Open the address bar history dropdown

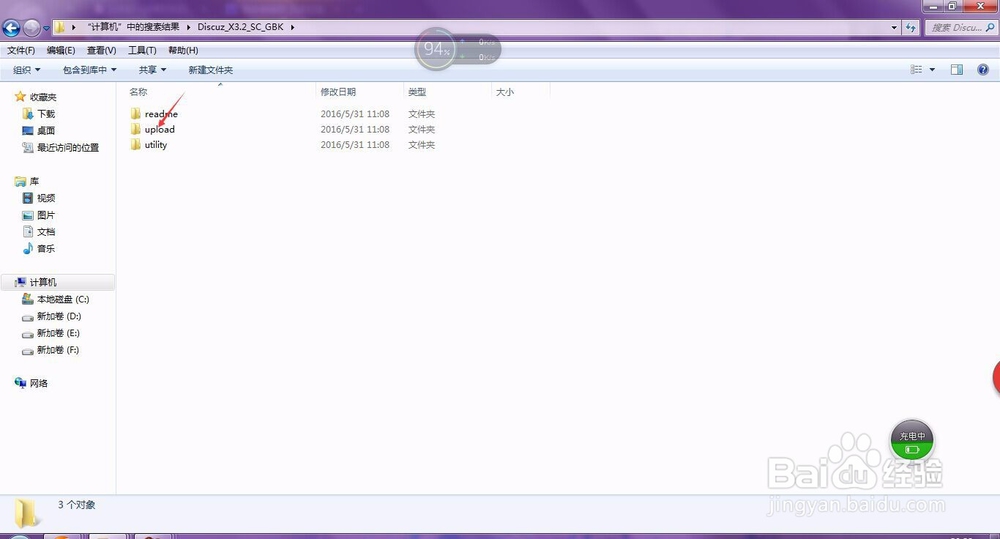point(893,27)
